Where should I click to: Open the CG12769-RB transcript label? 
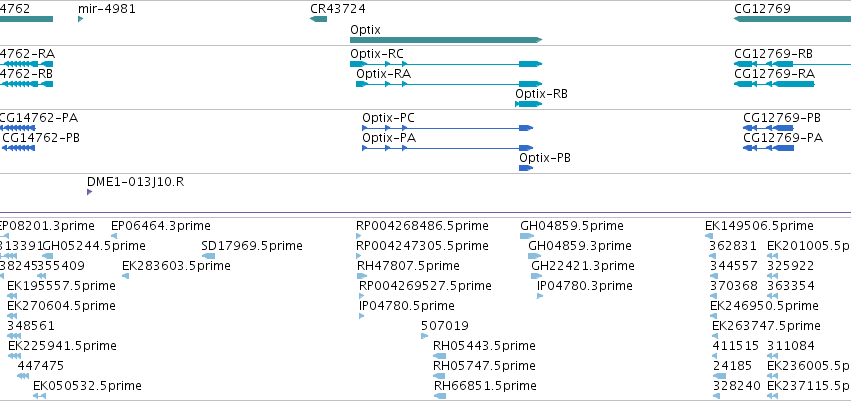coord(773,54)
